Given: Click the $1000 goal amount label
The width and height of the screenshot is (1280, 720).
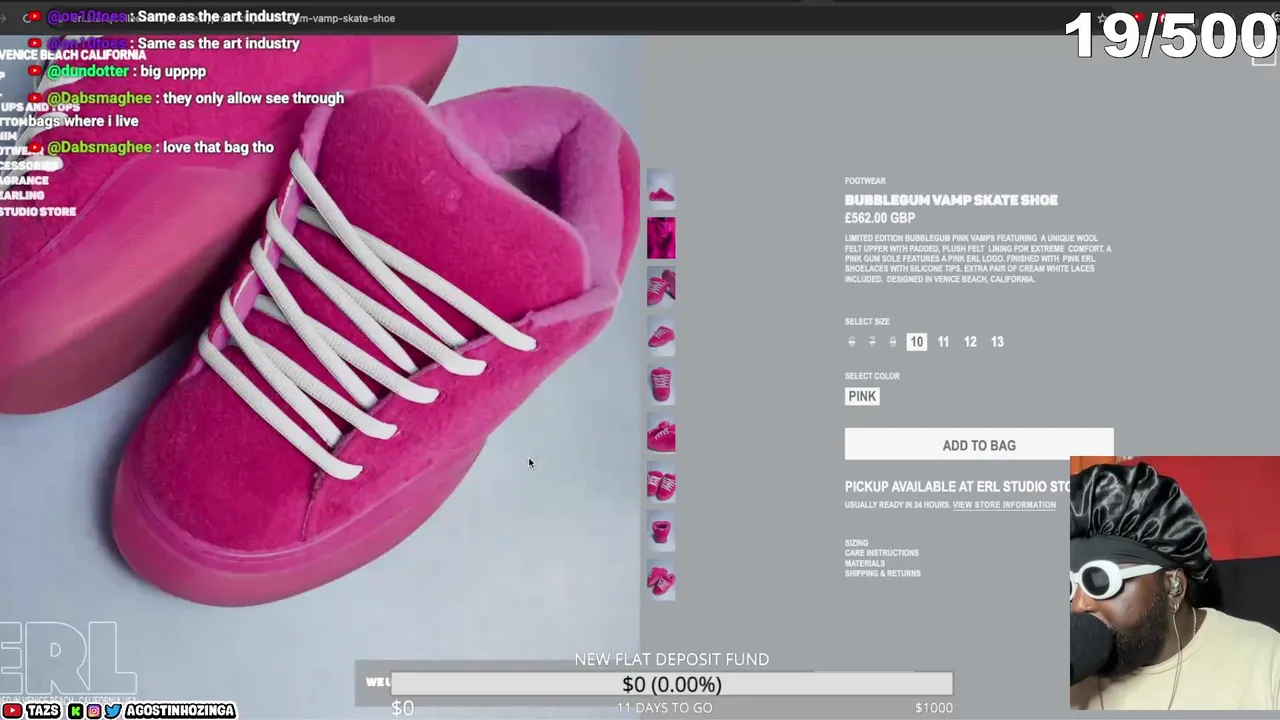Looking at the screenshot, I should 934,708.
